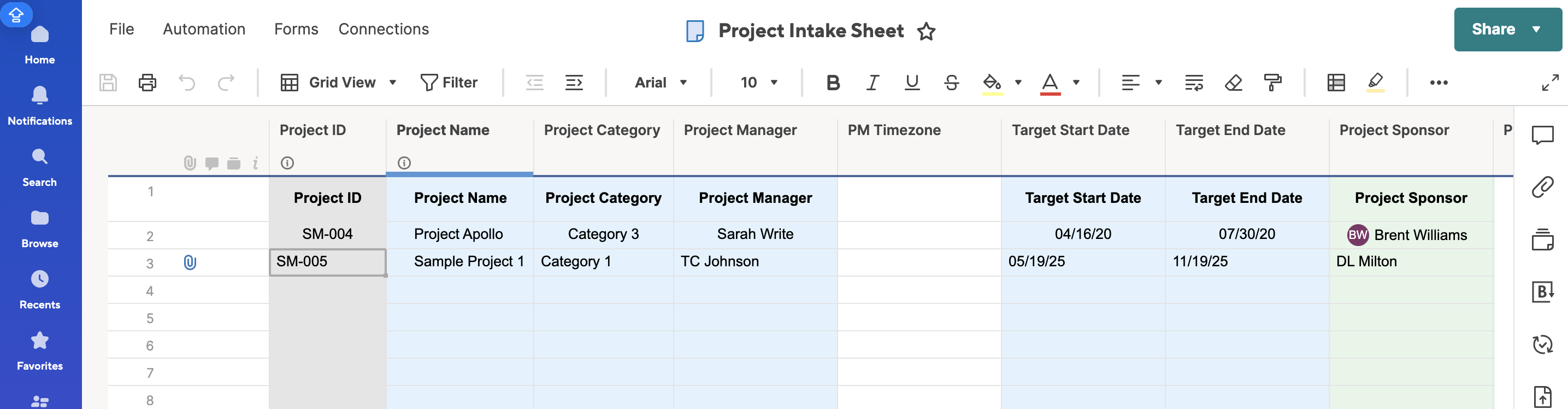This screenshot has height=409, width=1568.
Task: Open Update Requests panel on right rail
Action: coord(1542,344)
